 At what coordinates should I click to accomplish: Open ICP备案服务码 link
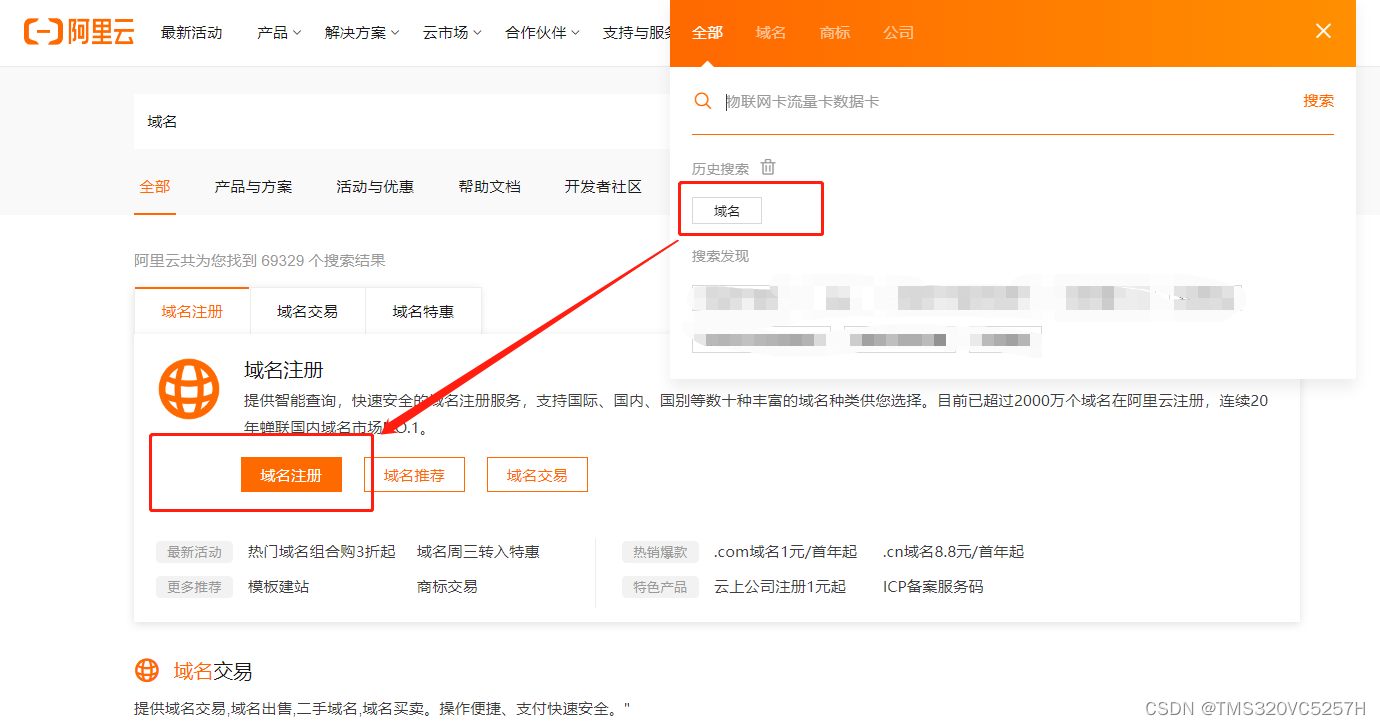pyautogui.click(x=933, y=587)
